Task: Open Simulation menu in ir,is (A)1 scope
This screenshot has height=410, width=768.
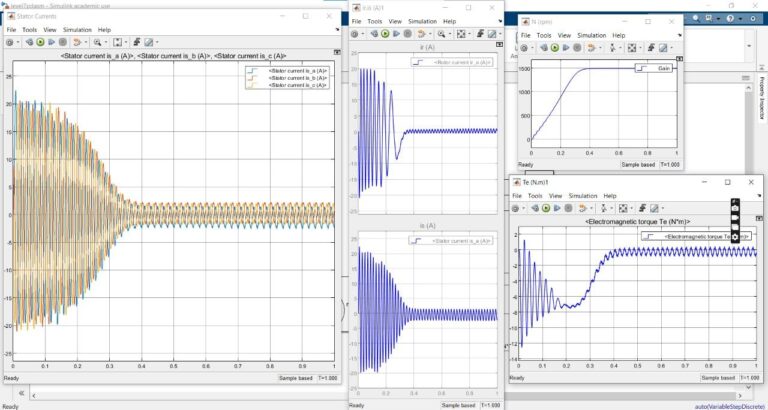Action: 422,22
